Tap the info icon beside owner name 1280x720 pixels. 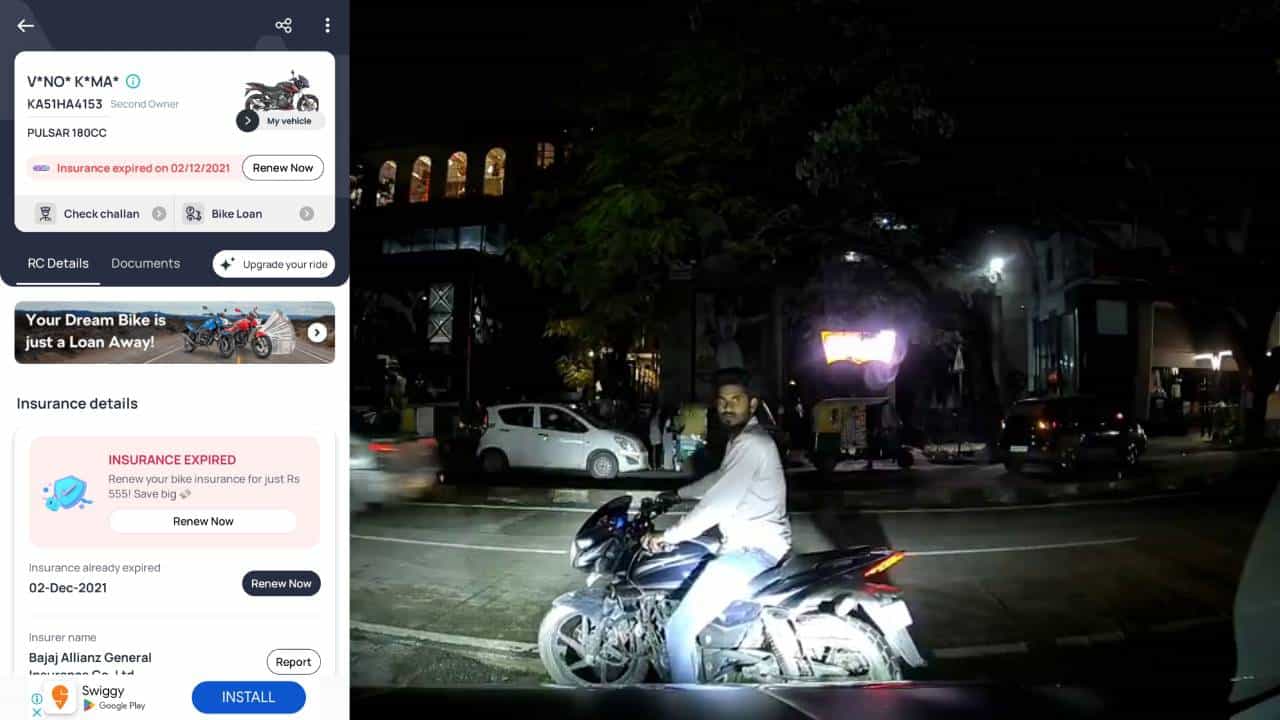click(133, 81)
